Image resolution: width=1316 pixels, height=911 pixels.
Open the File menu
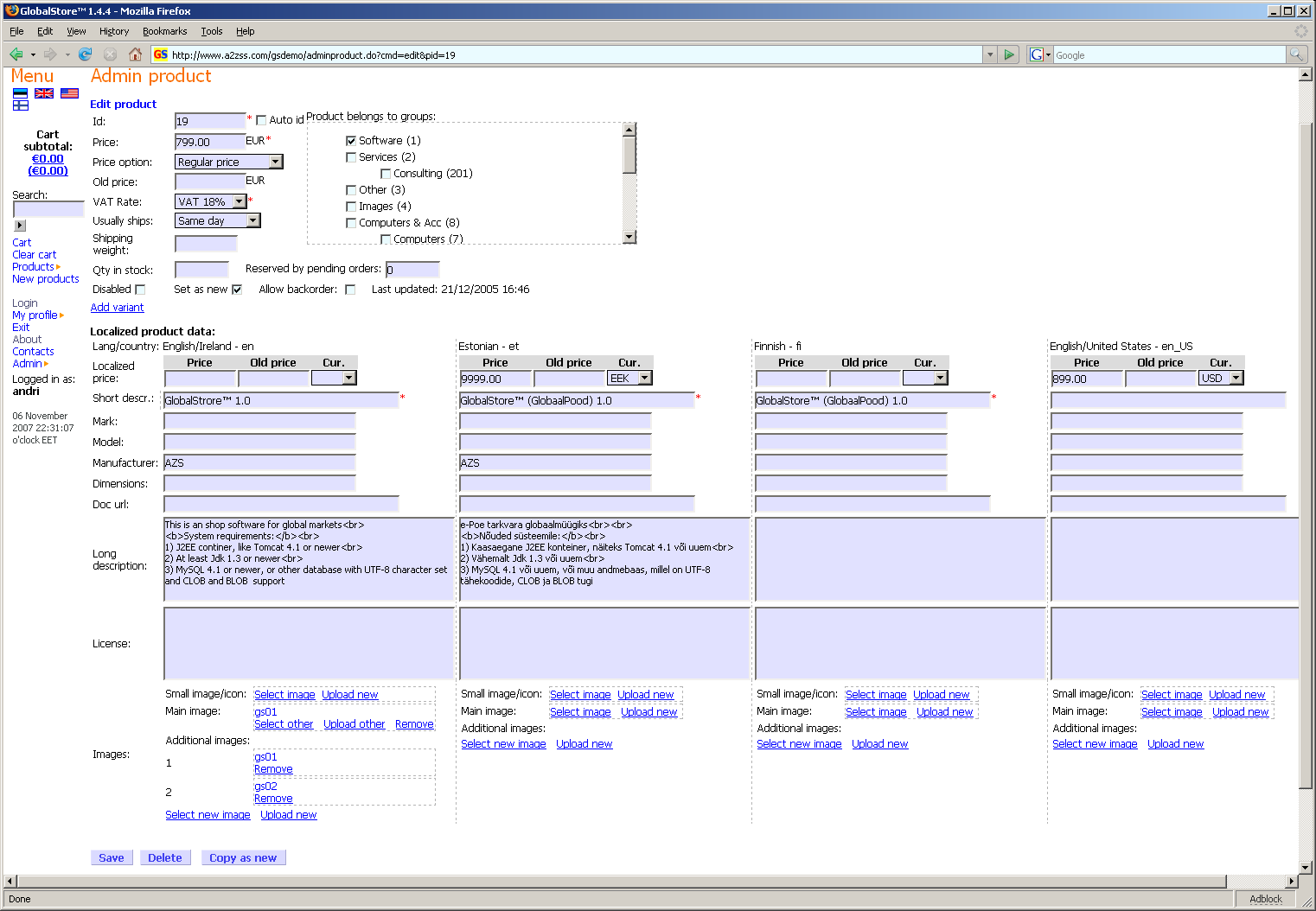(x=16, y=31)
